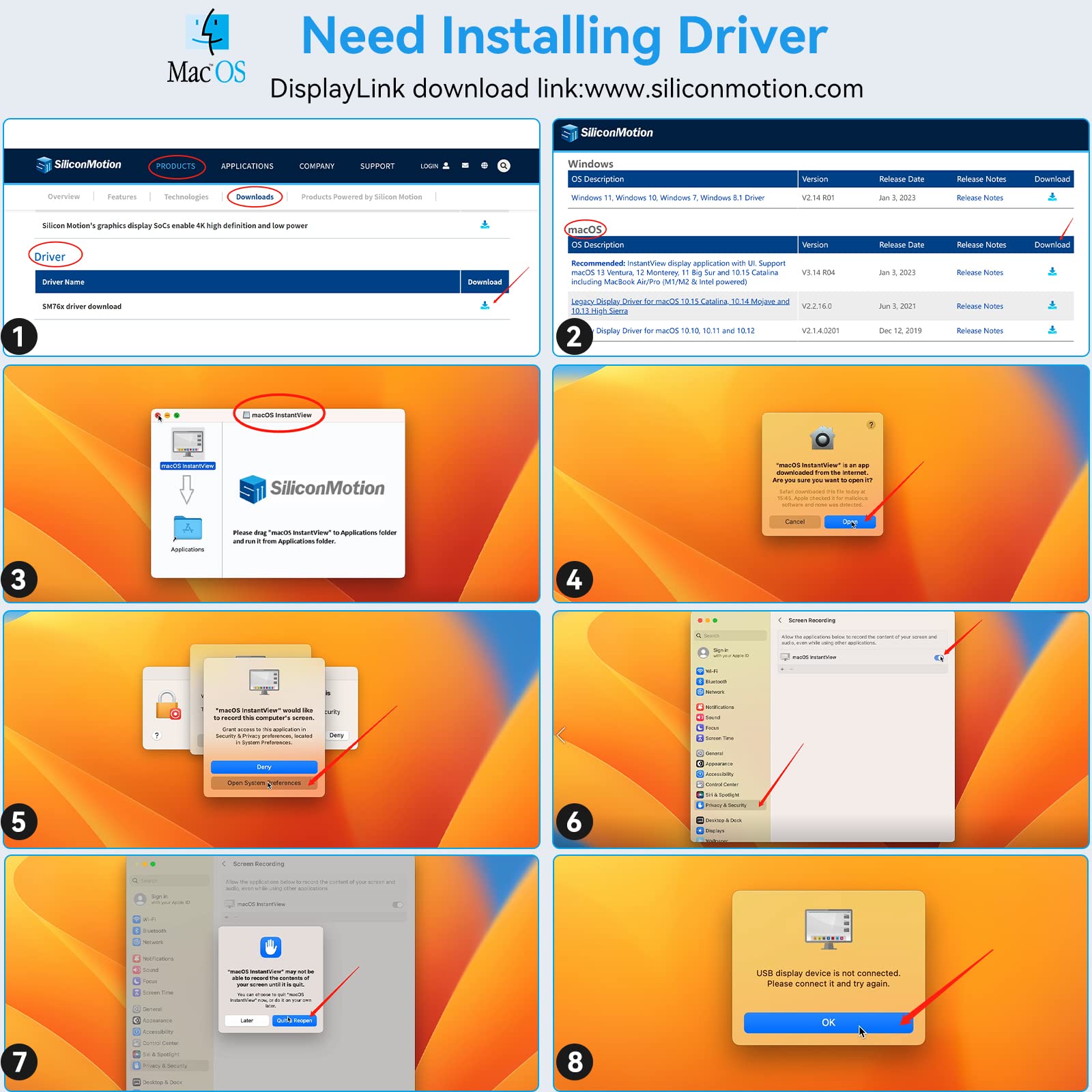The width and height of the screenshot is (1092, 1092).
Task: Download the SM76x driver via download icon
Action: pyautogui.click(x=485, y=306)
